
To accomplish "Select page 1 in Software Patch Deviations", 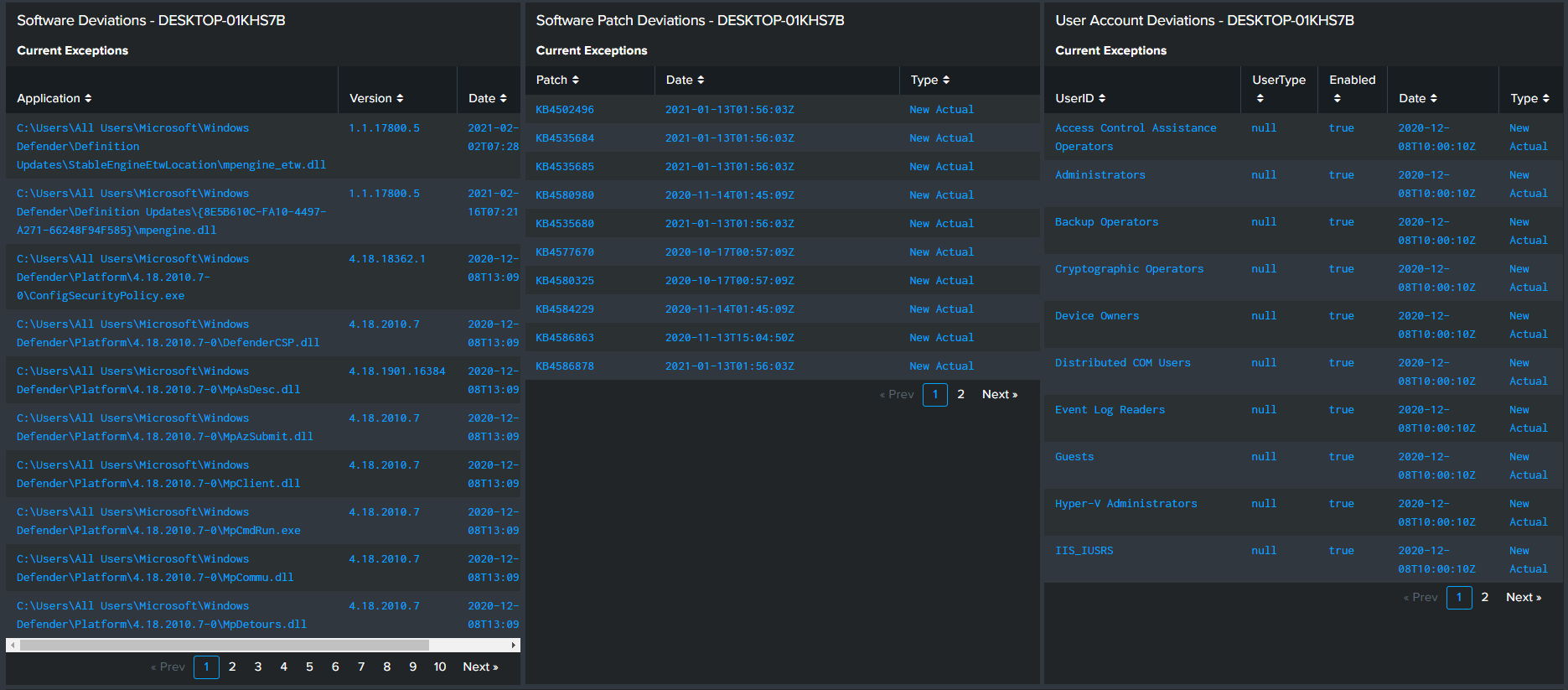I will point(935,394).
